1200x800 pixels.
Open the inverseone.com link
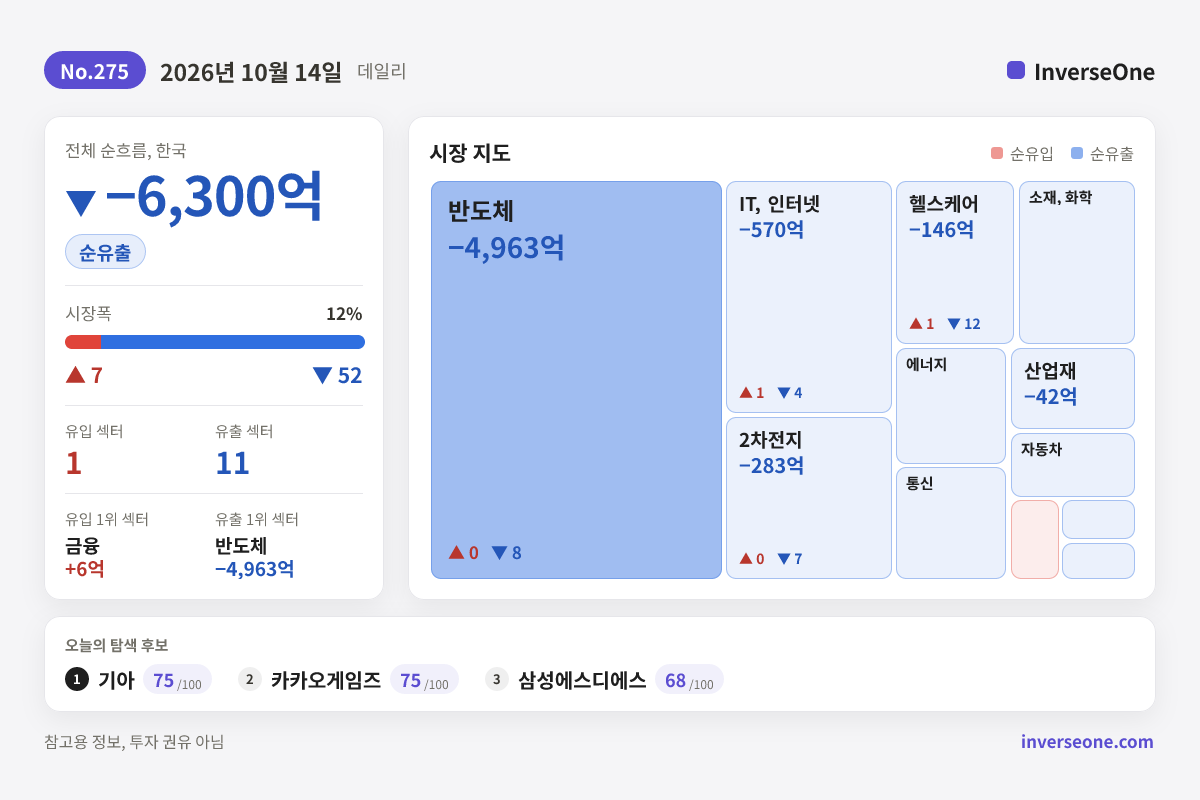click(x=1087, y=742)
